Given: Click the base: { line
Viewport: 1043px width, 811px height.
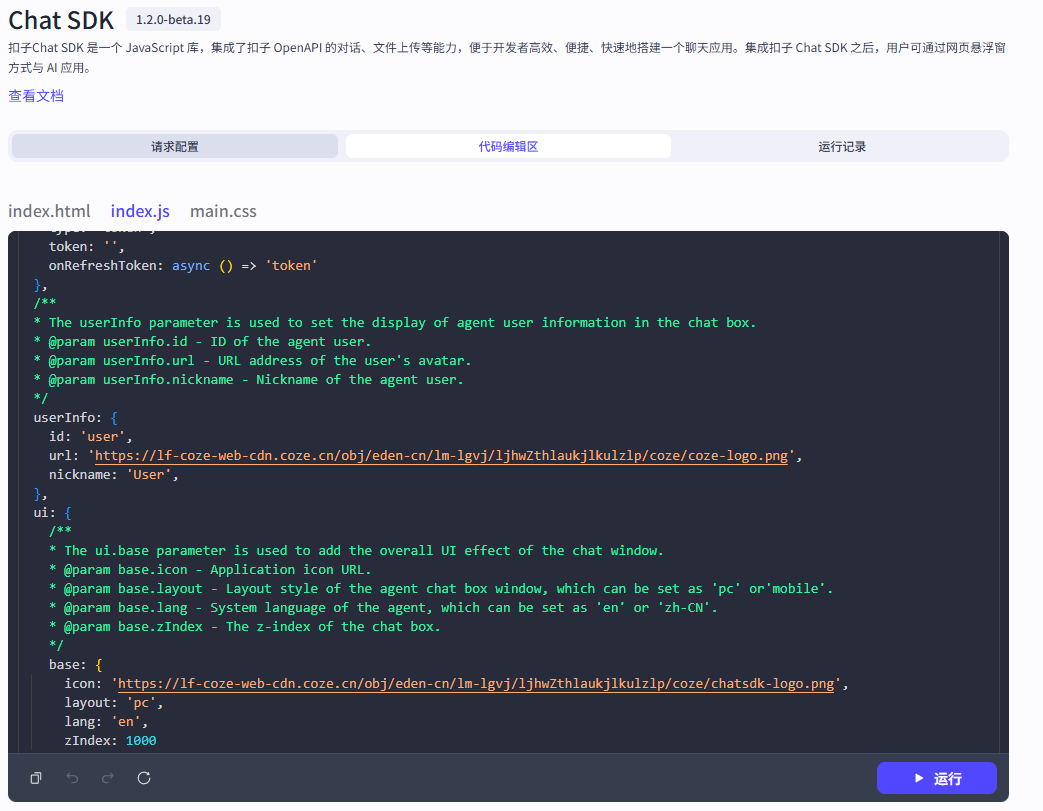Looking at the screenshot, I should (x=75, y=665).
